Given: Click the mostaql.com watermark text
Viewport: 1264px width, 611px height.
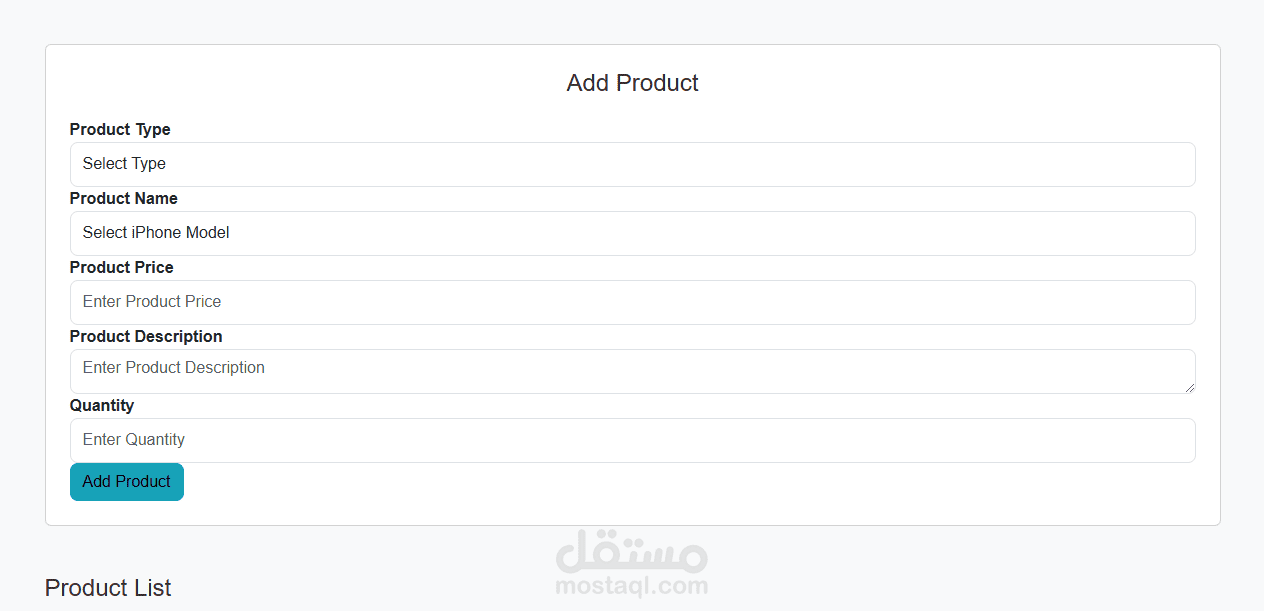Looking at the screenshot, I should (x=632, y=586).
